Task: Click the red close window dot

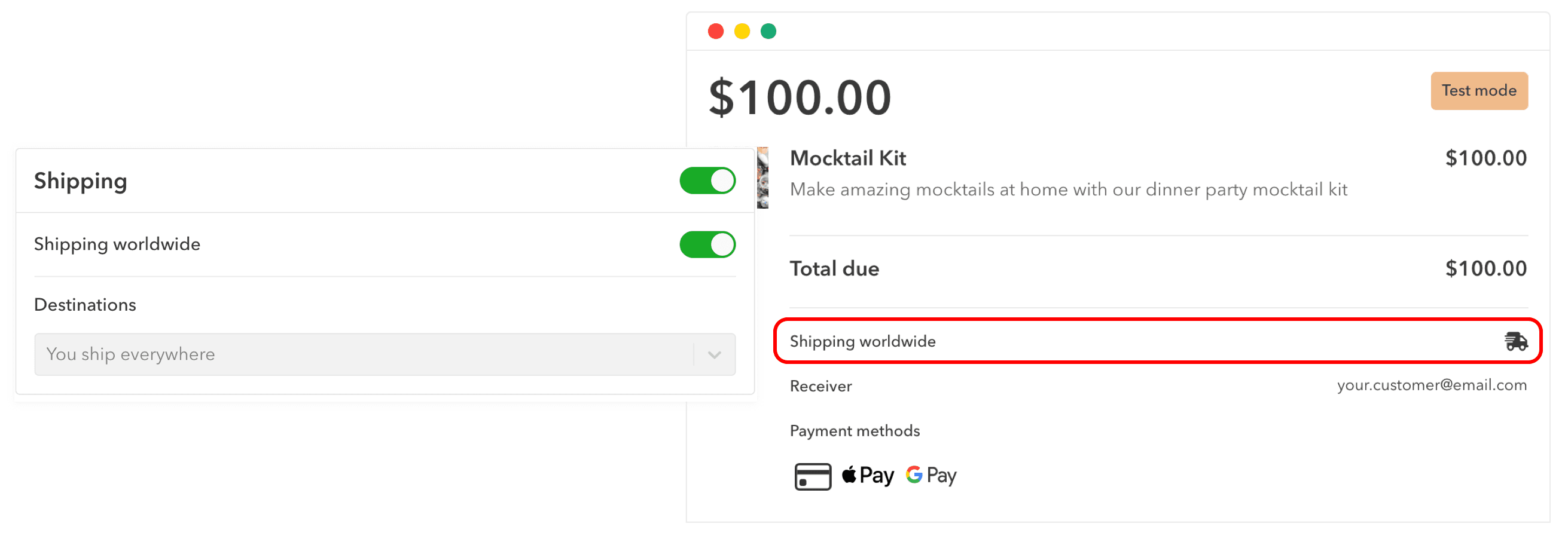Action: click(x=716, y=31)
